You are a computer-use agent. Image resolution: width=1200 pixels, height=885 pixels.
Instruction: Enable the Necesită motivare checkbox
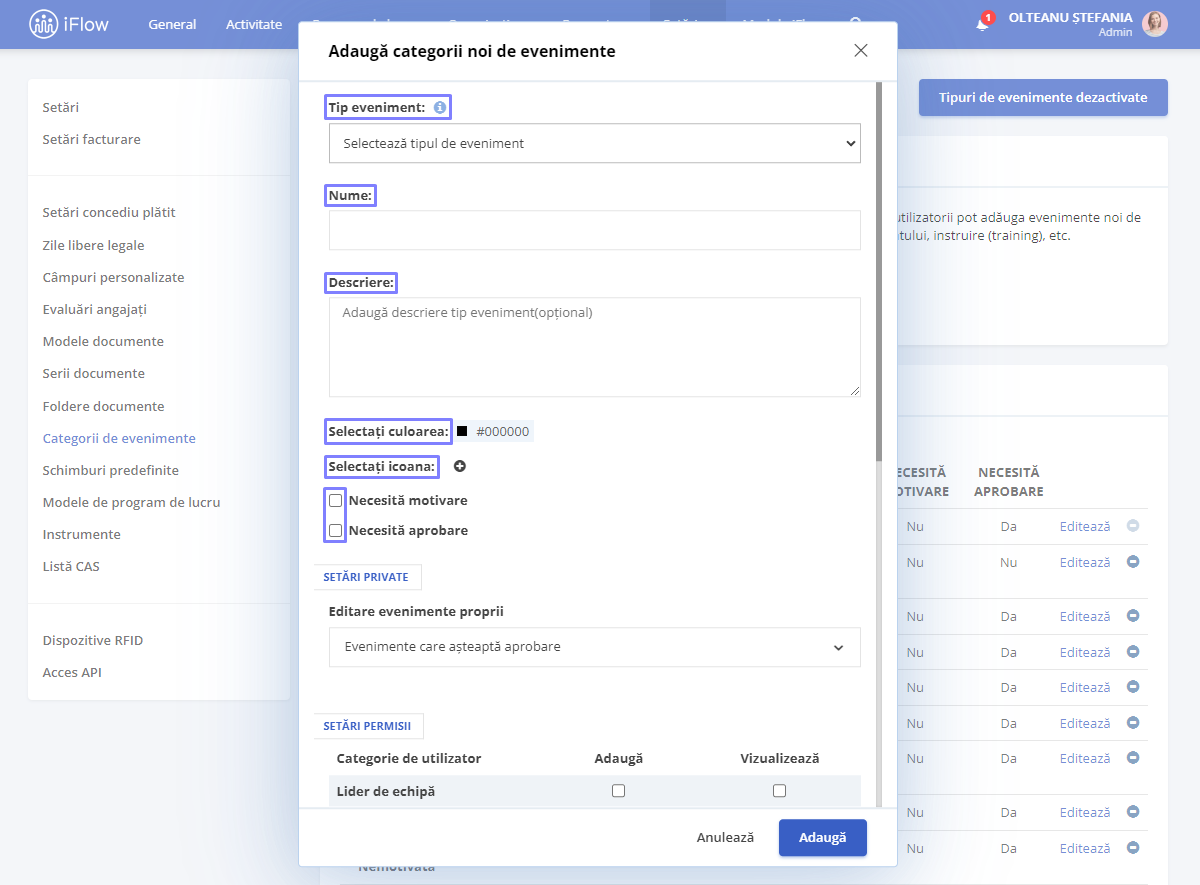336,500
